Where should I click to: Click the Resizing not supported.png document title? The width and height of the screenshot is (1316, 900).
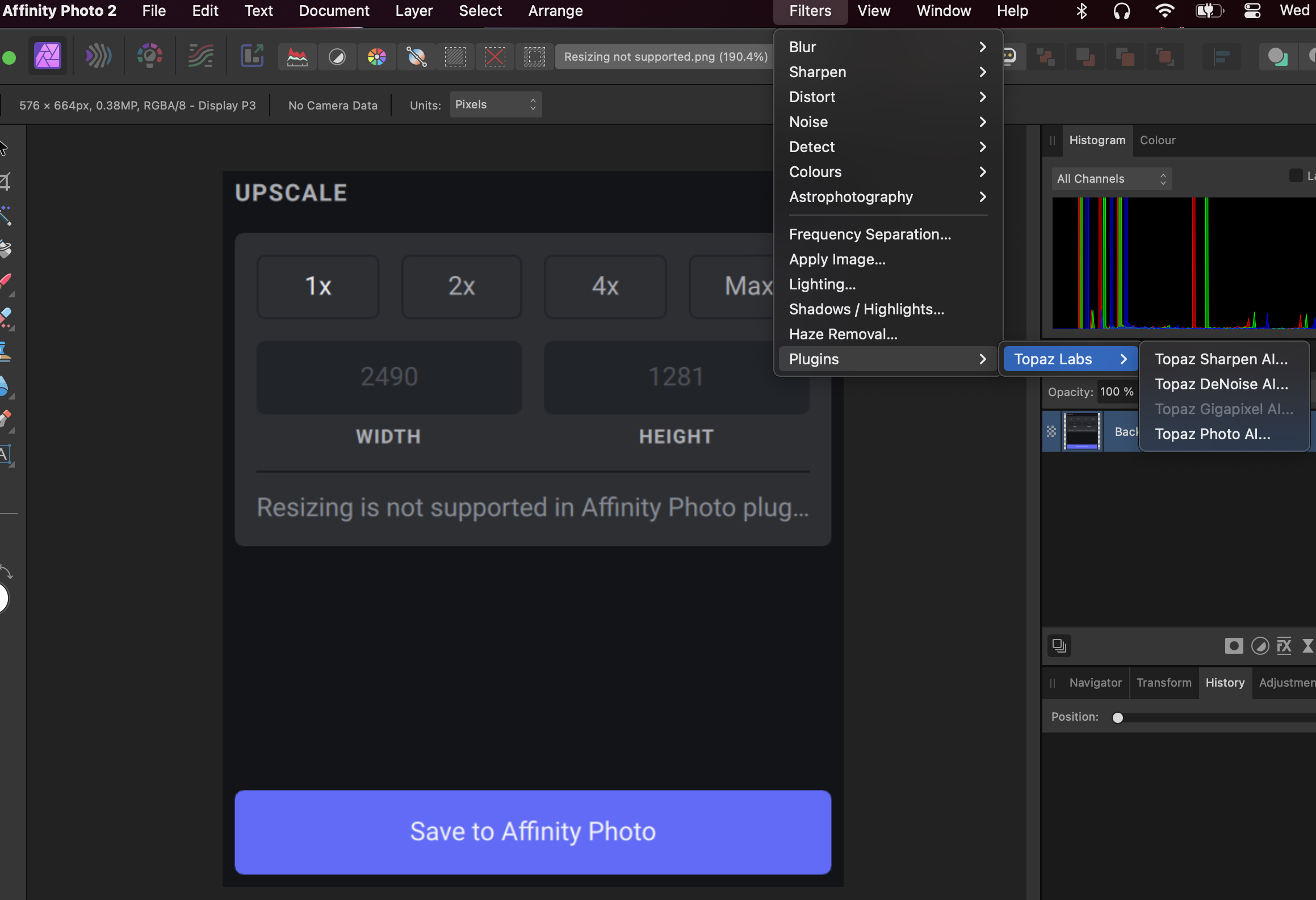(665, 57)
